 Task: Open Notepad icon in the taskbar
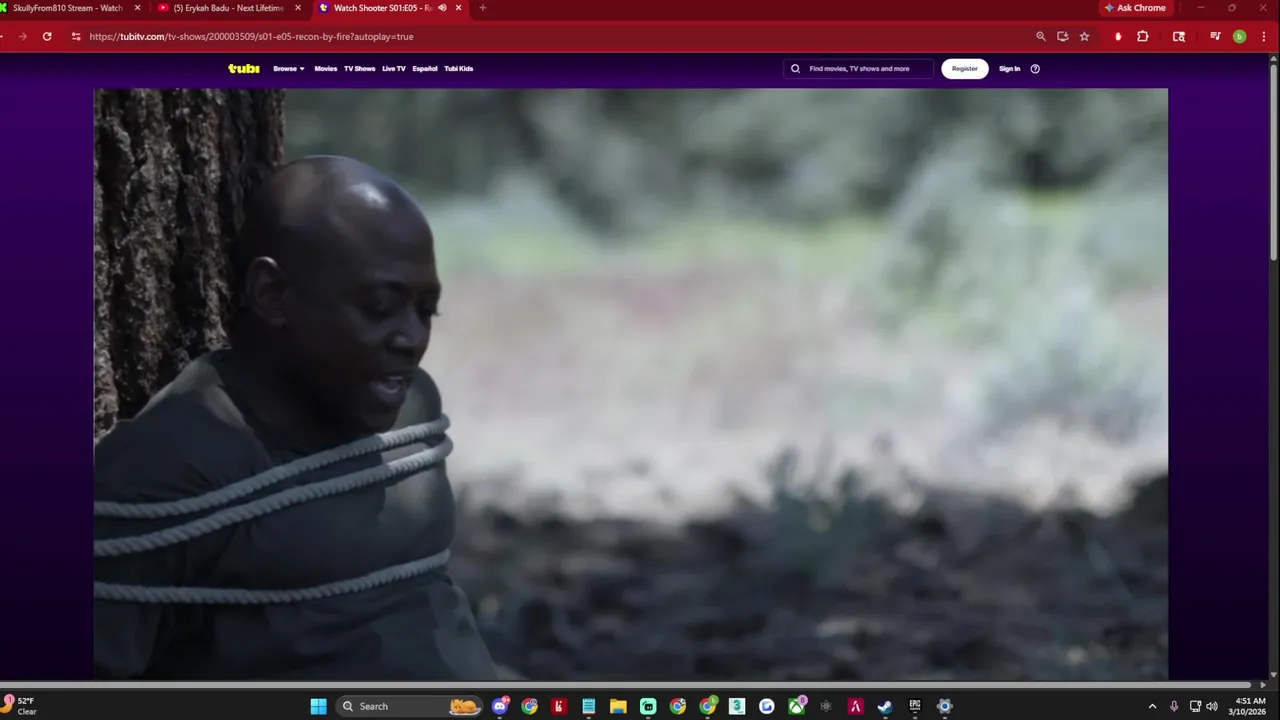pos(589,706)
